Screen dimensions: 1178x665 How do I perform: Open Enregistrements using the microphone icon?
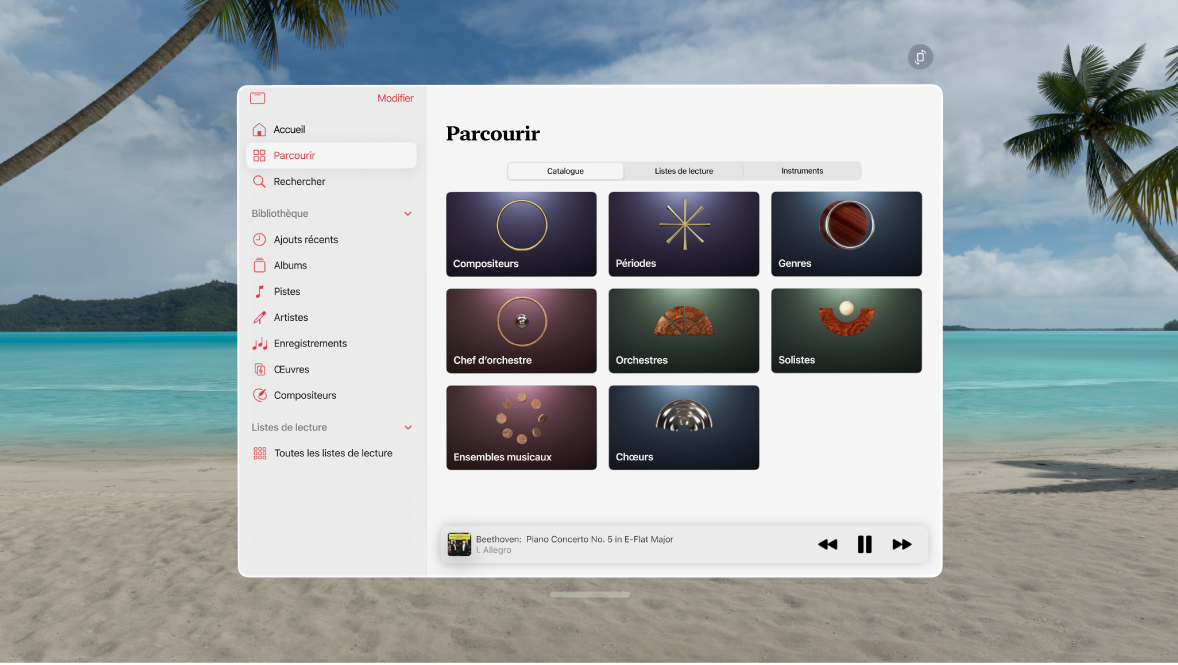pyautogui.click(x=261, y=343)
